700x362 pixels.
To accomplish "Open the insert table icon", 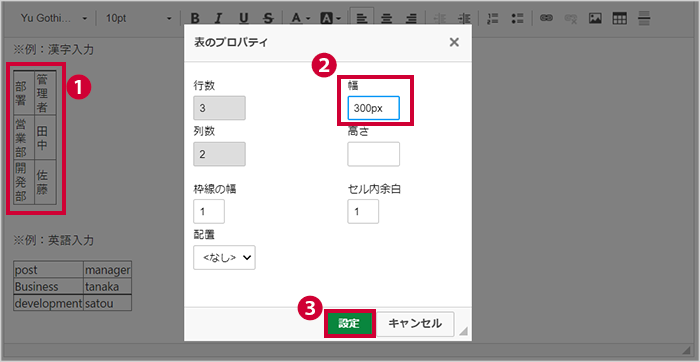I will 619,18.
